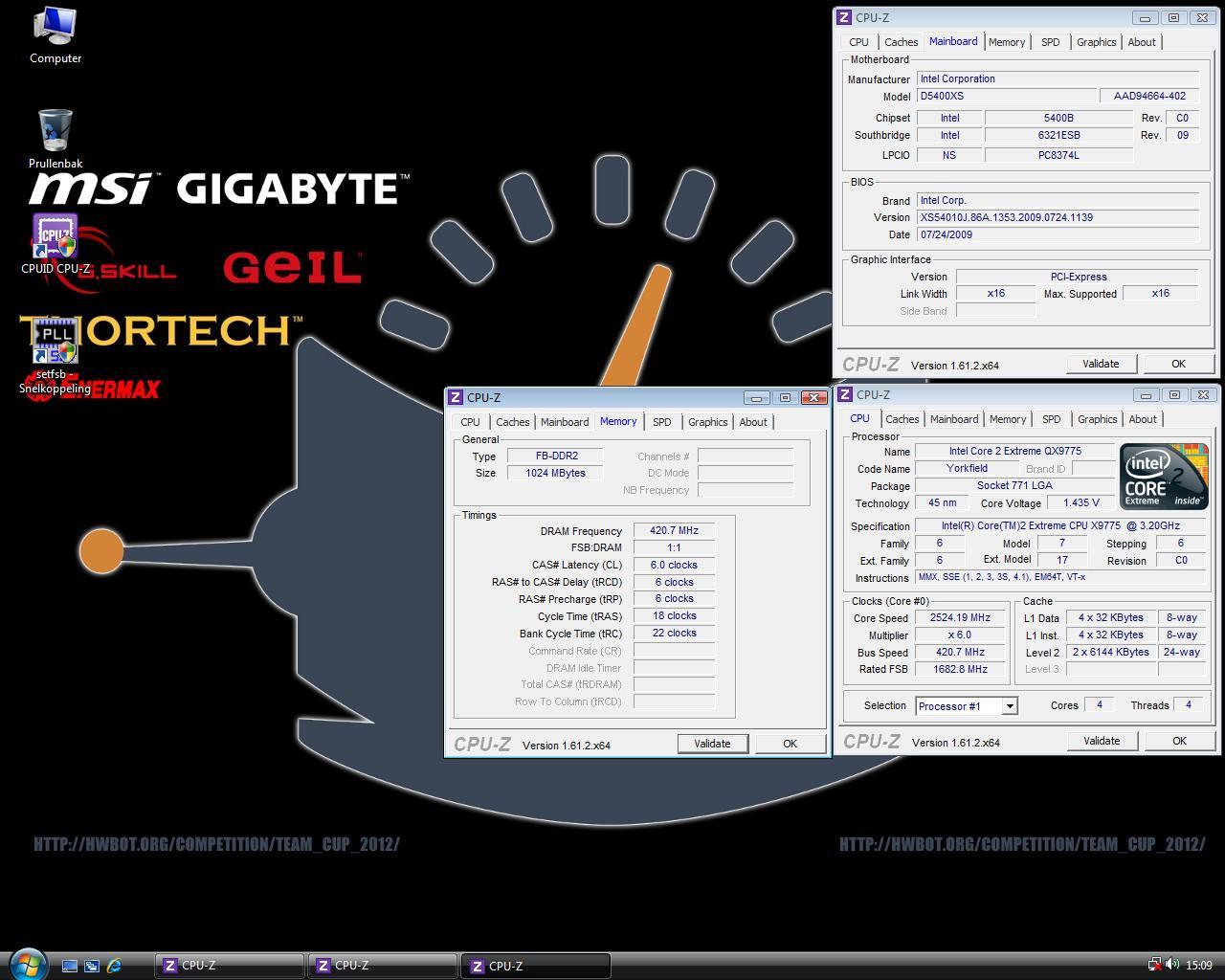Image resolution: width=1225 pixels, height=980 pixels.
Task: Click Validate in the Mainboard window
Action: click(x=1101, y=364)
